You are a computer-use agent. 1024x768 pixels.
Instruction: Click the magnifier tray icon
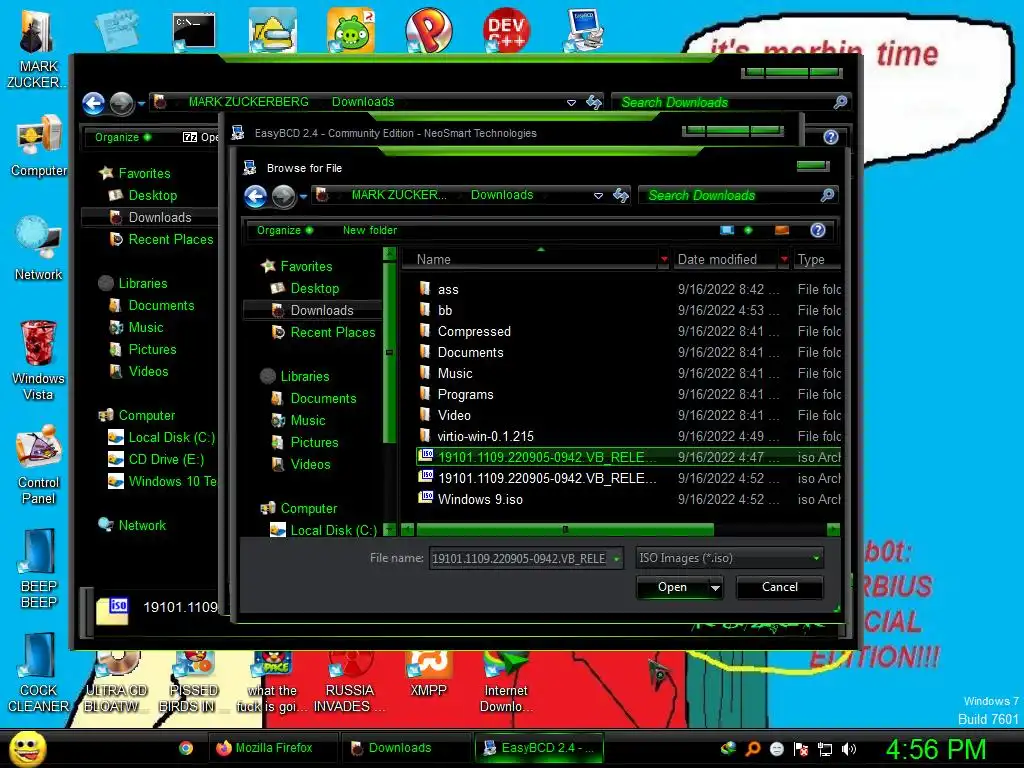click(x=753, y=749)
